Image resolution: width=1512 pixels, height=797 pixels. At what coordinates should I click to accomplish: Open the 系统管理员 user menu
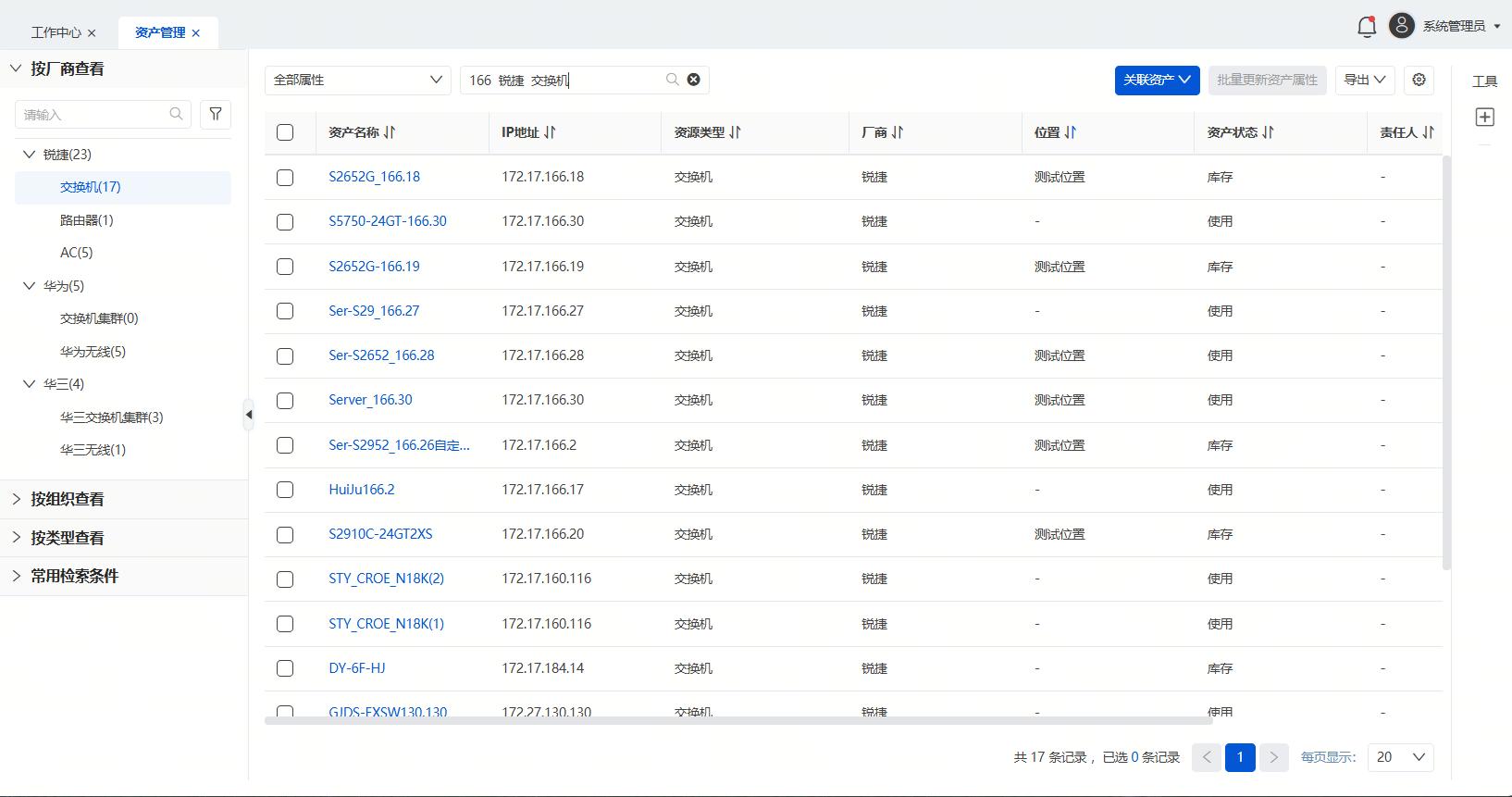click(x=1462, y=26)
